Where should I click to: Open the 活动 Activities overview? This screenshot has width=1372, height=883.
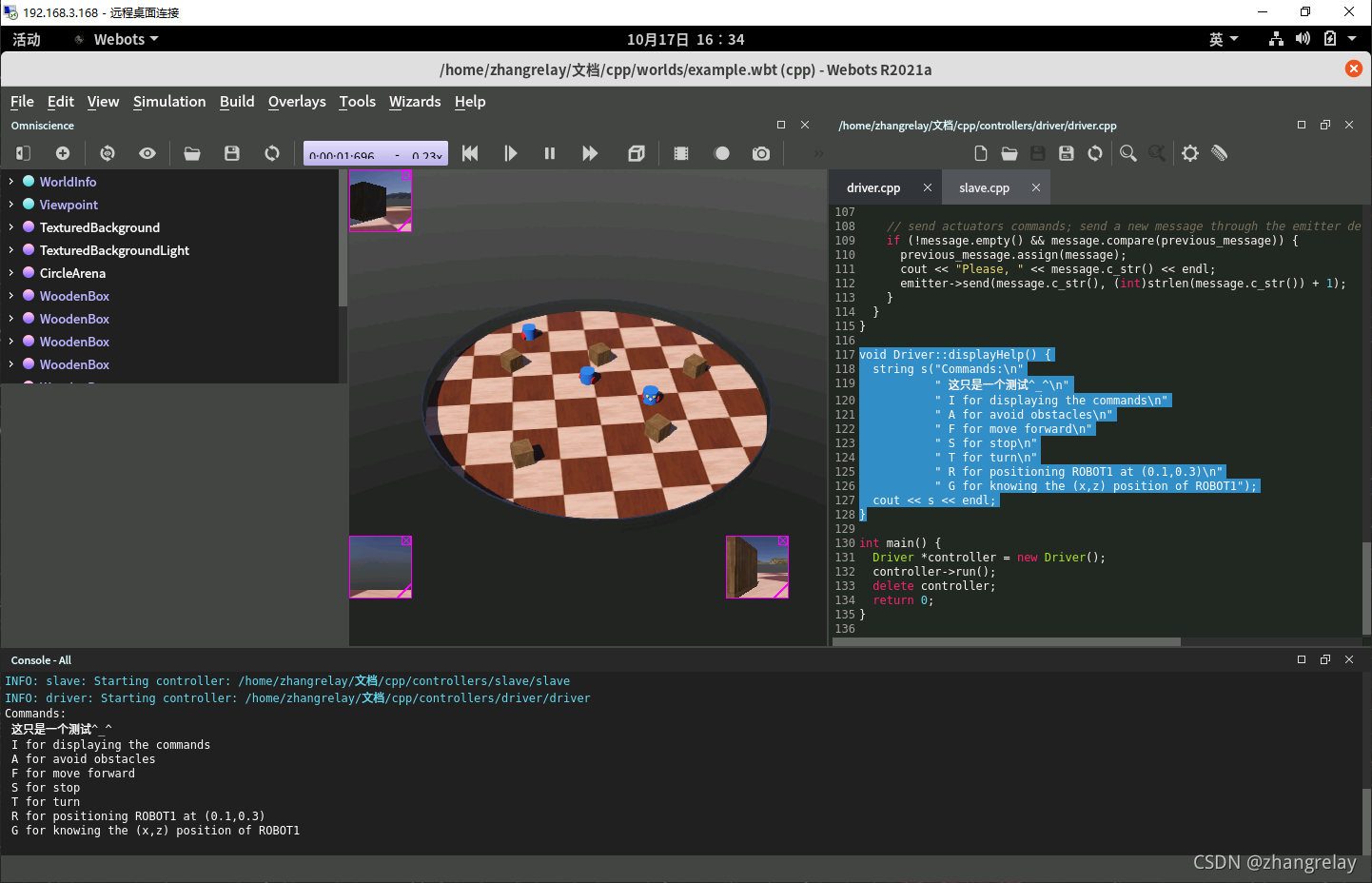tap(27, 39)
